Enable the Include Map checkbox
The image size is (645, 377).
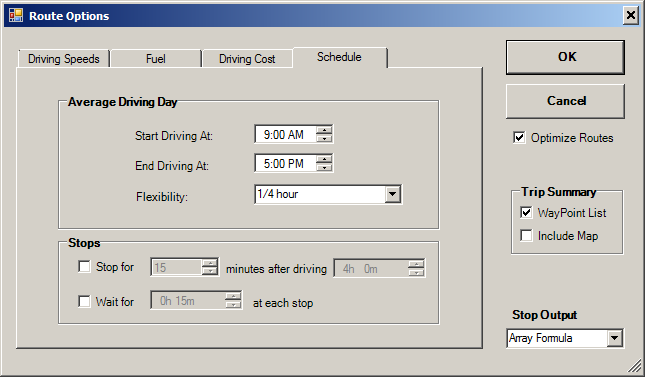click(x=526, y=235)
